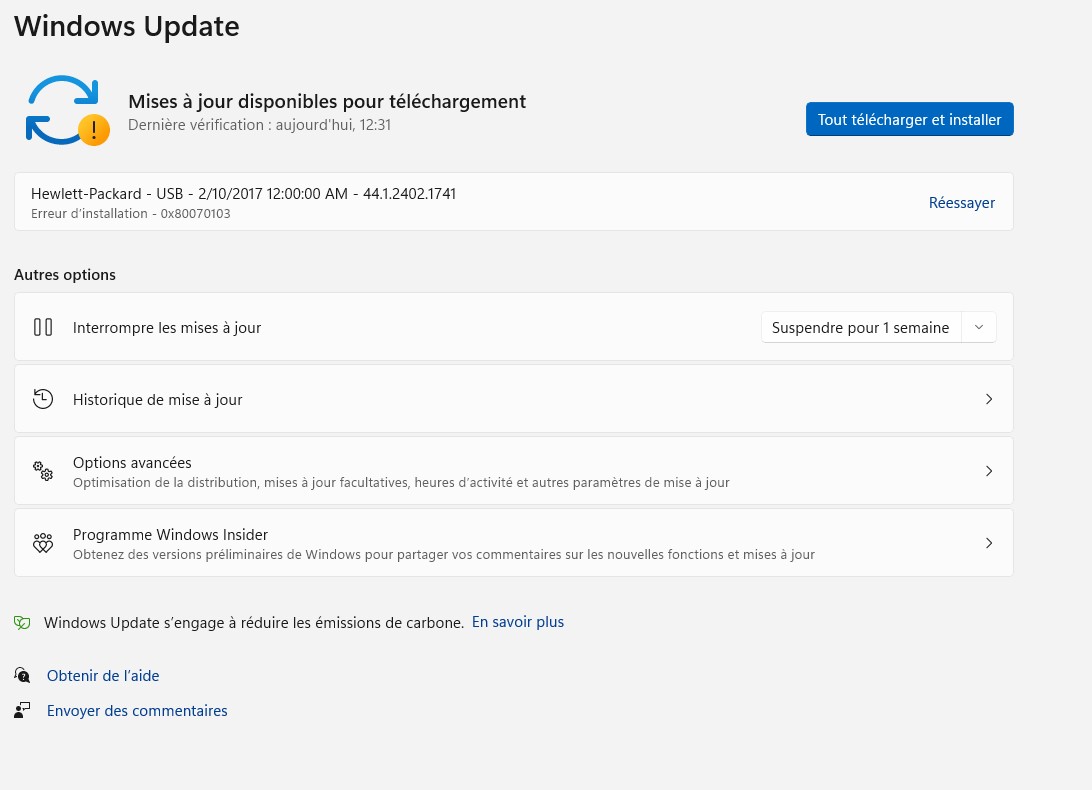Open Envoyer des commentaires link

click(x=137, y=711)
